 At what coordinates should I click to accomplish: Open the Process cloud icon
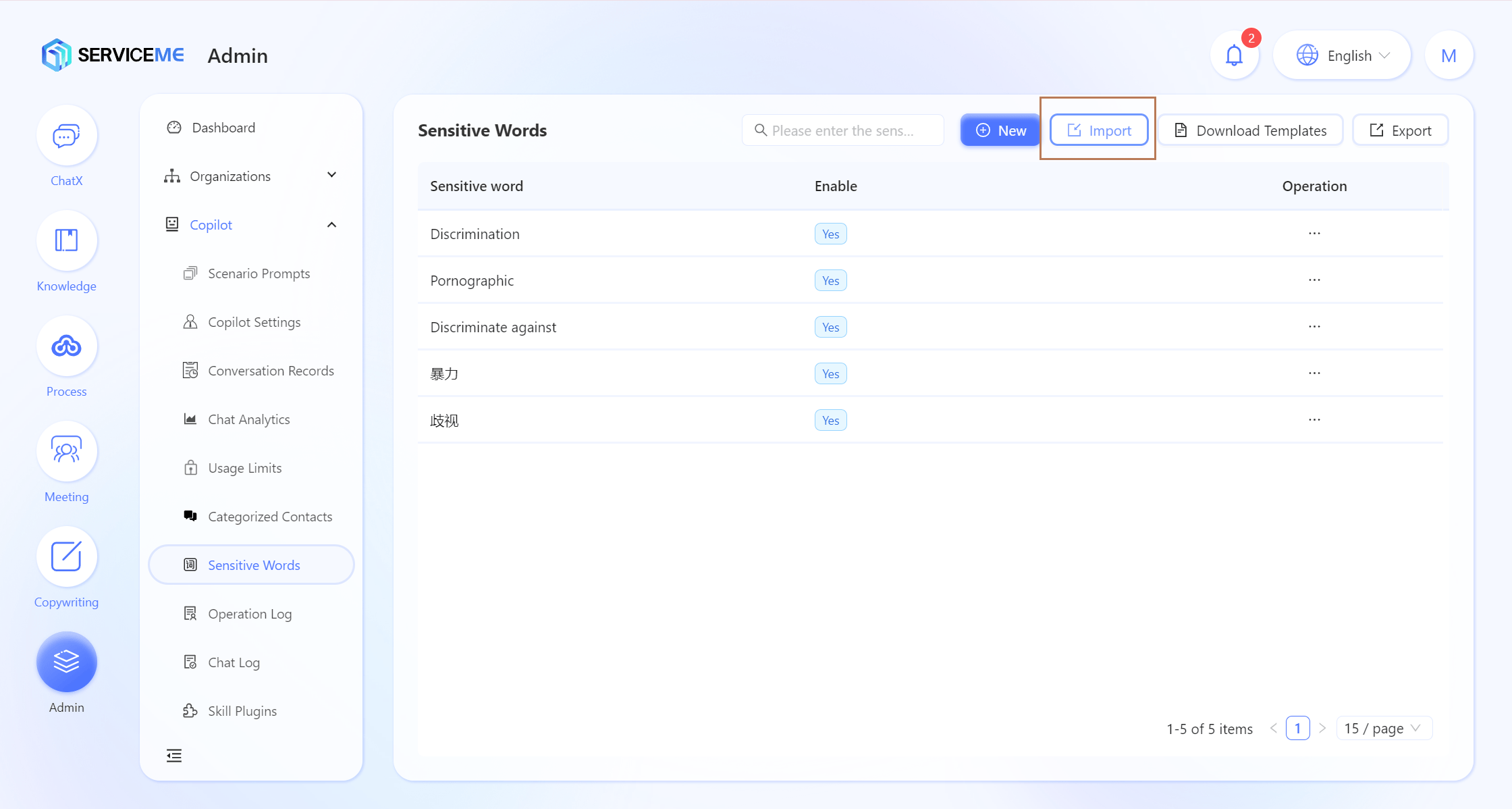[x=66, y=346]
